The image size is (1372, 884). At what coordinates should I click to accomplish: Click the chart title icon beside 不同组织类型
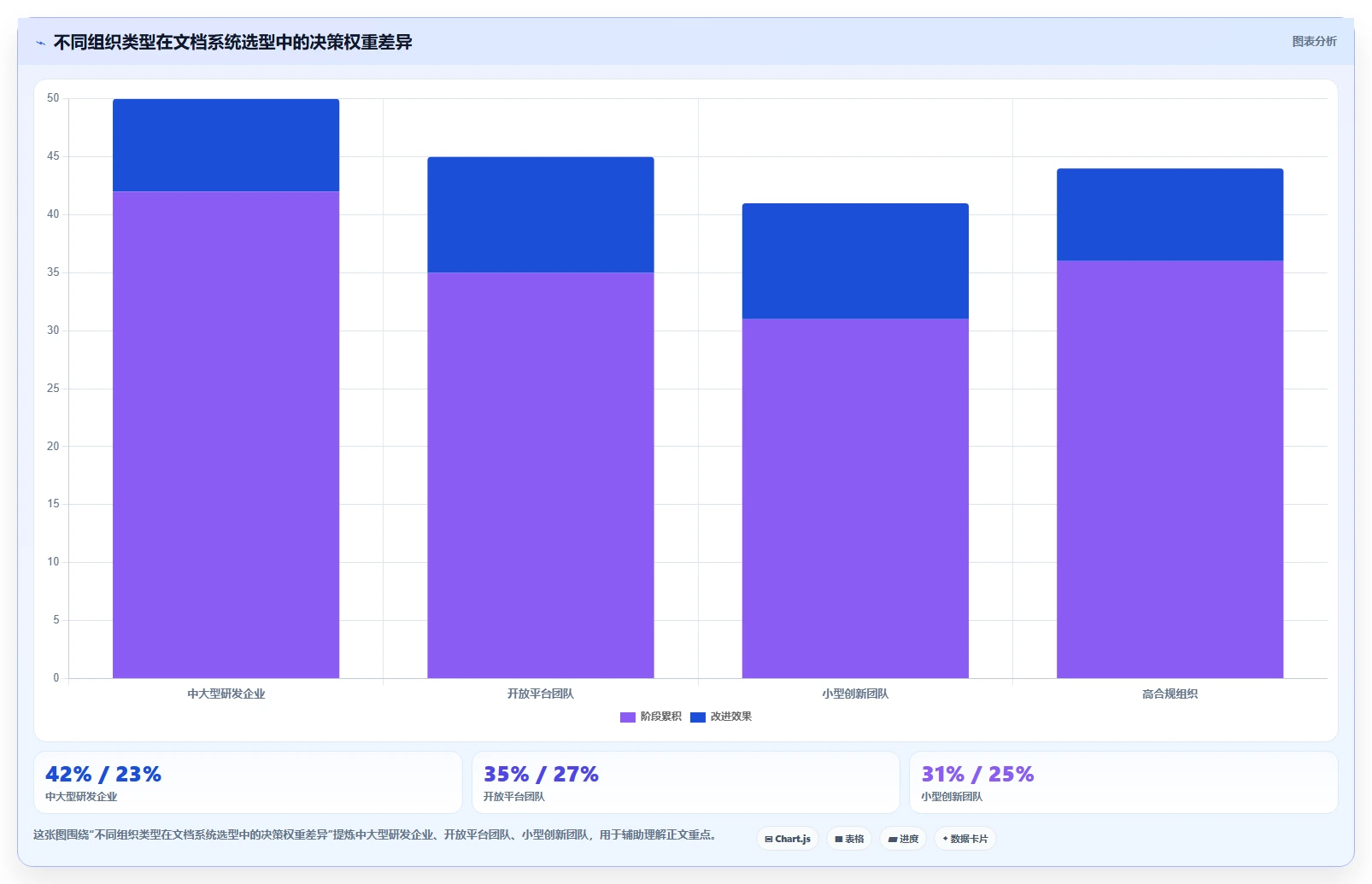point(40,43)
